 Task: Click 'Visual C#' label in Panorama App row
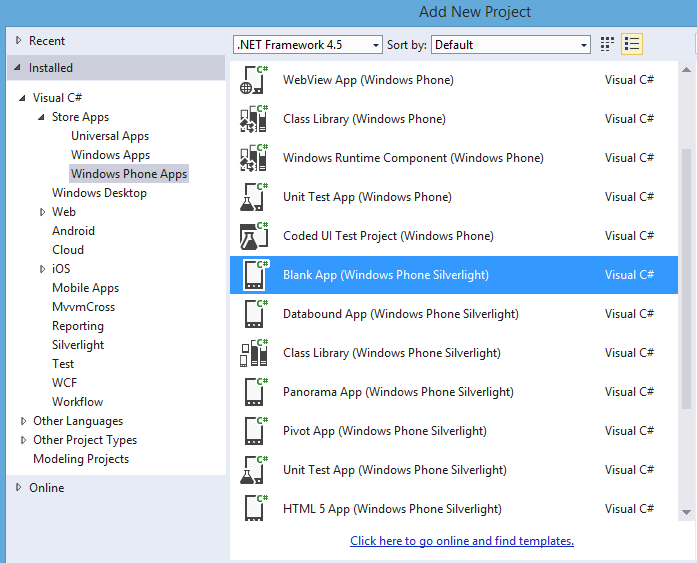(x=629, y=392)
